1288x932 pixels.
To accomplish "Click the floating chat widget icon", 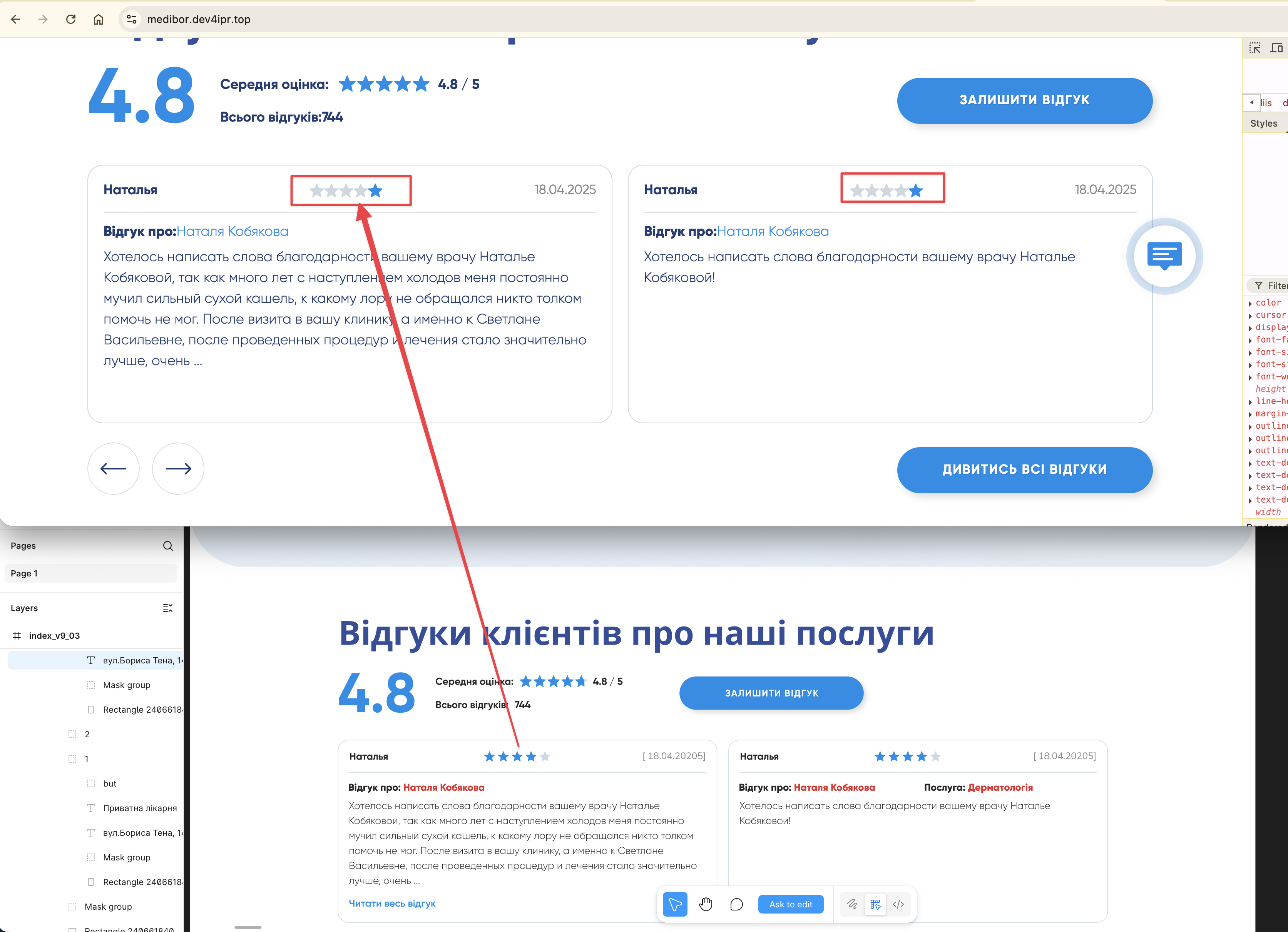I will 1164,256.
